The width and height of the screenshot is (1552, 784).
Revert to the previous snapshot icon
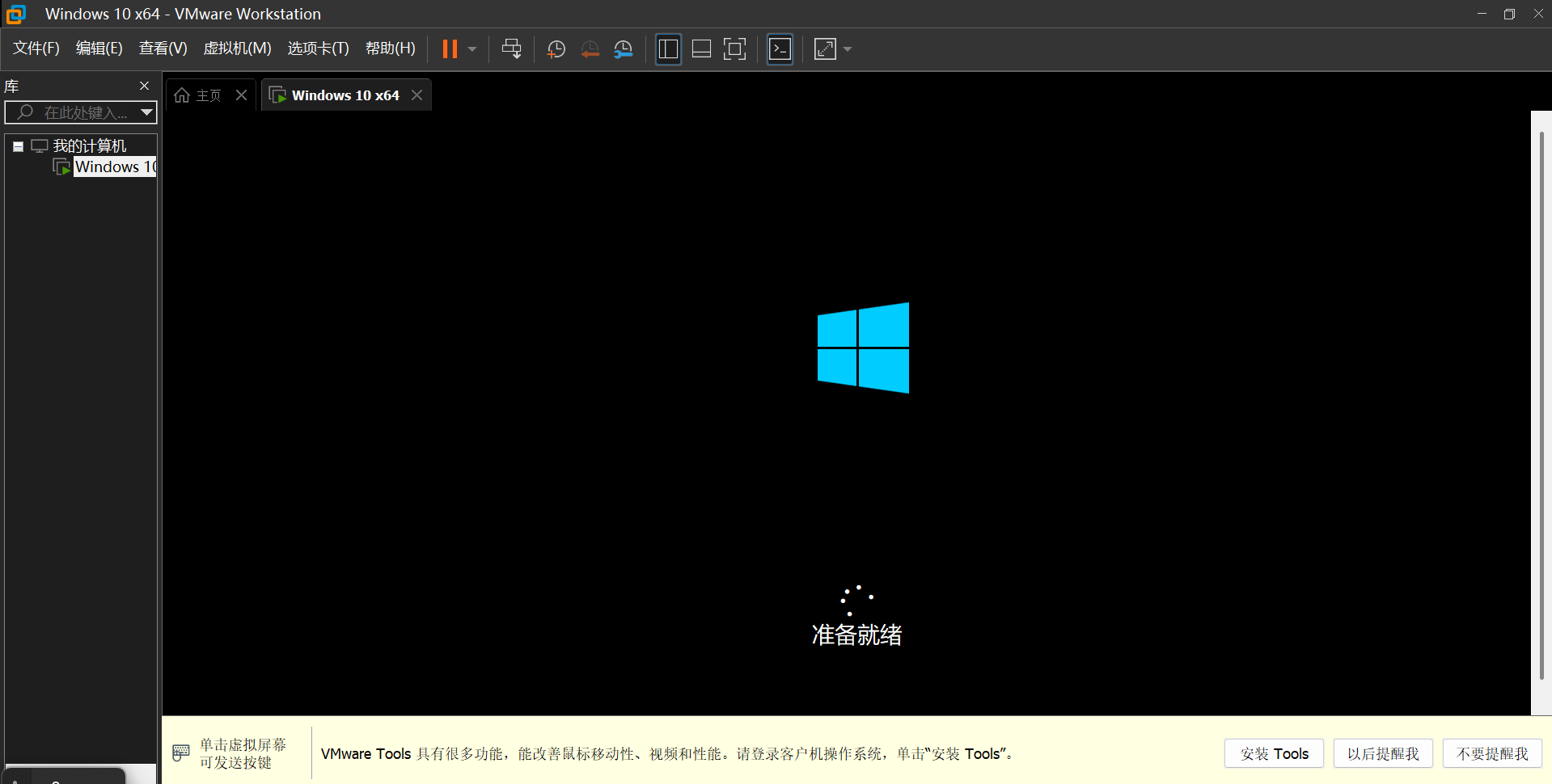(x=590, y=49)
